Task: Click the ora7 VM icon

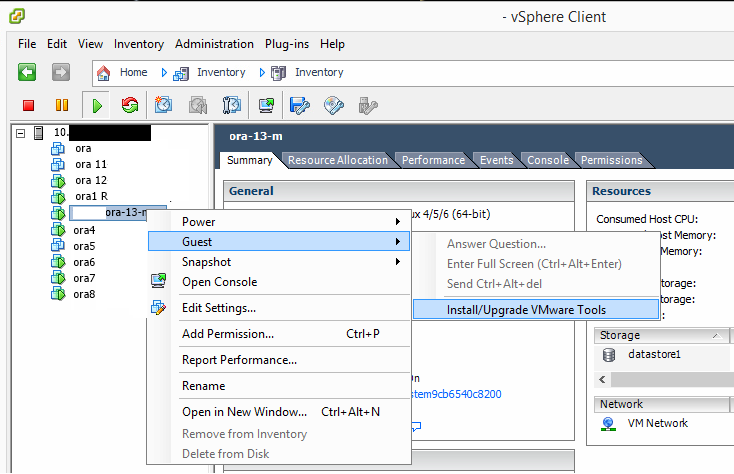Action: coord(58,278)
